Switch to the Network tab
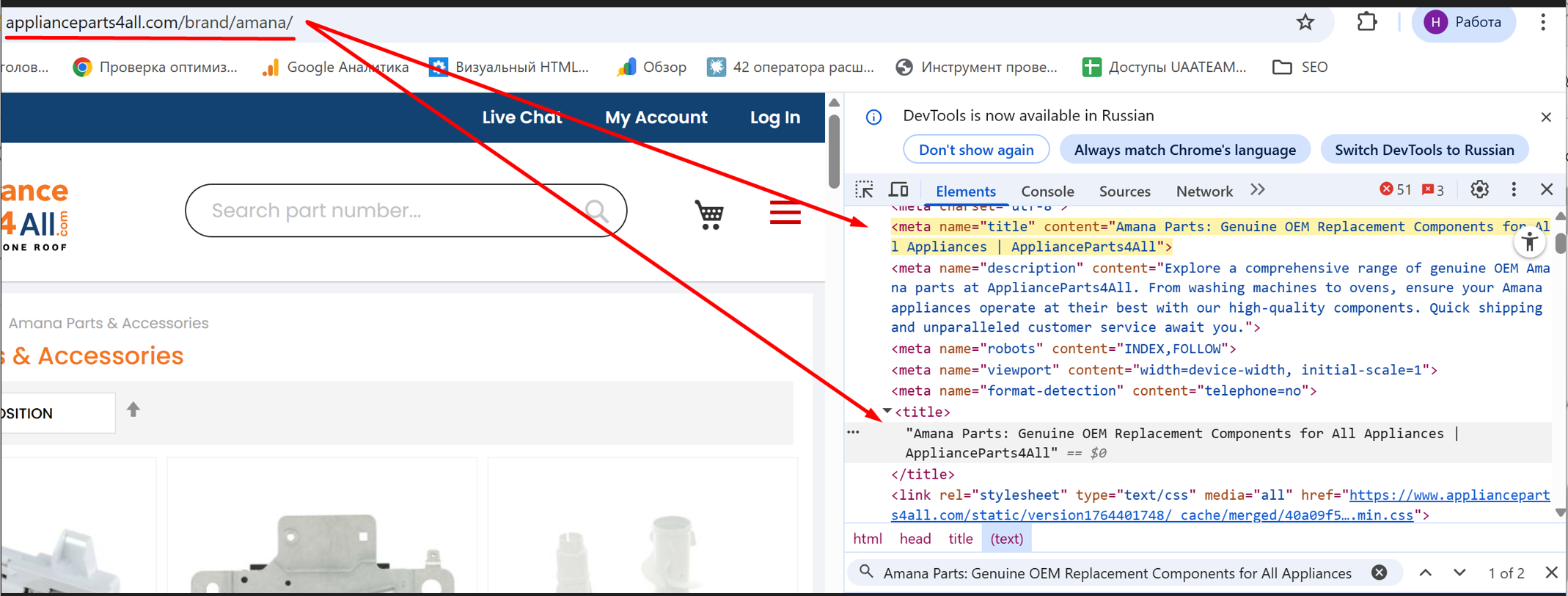The height and width of the screenshot is (596, 1568). pos(1204,191)
